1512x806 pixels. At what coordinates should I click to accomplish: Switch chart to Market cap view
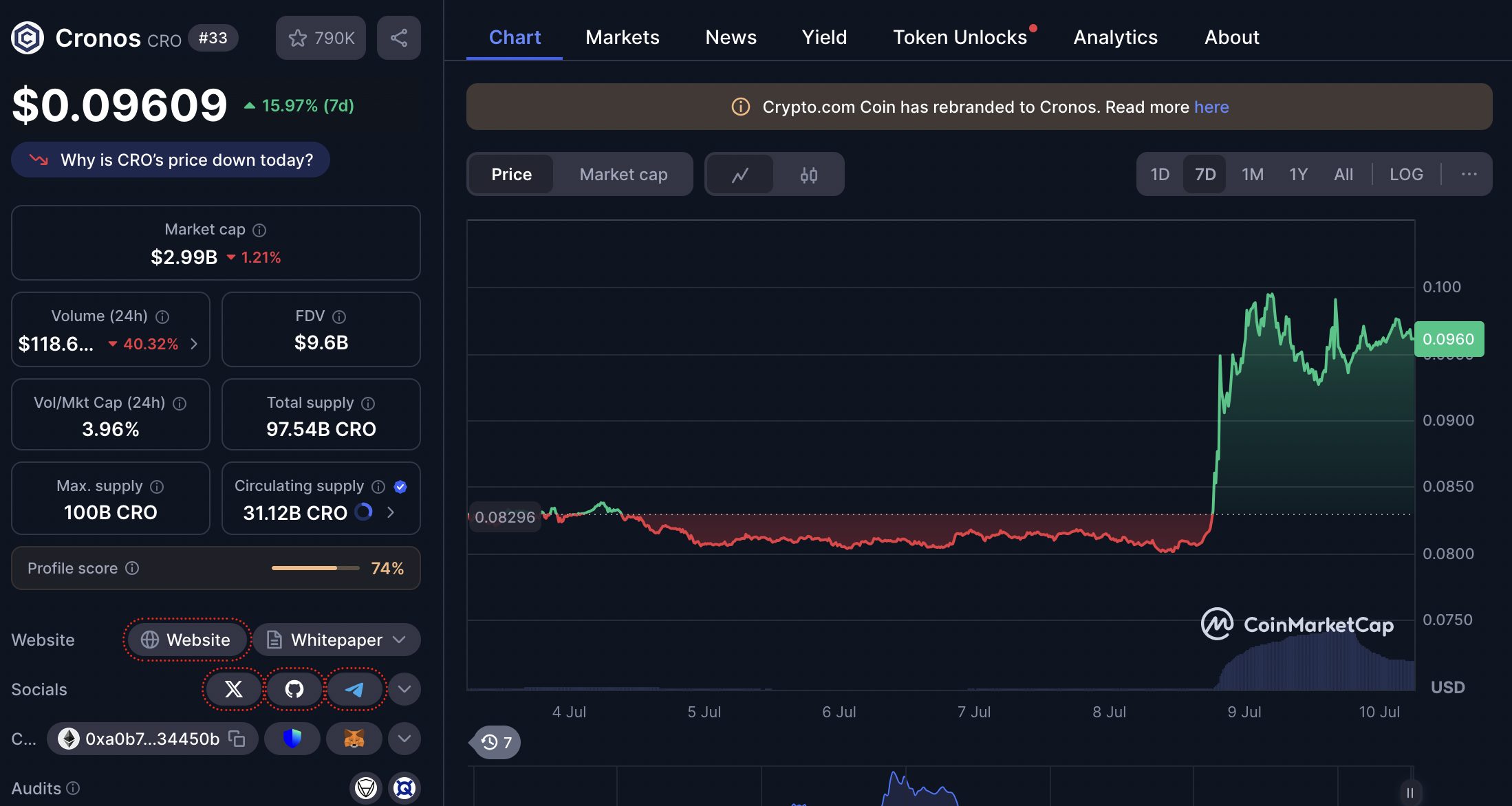pyautogui.click(x=623, y=174)
